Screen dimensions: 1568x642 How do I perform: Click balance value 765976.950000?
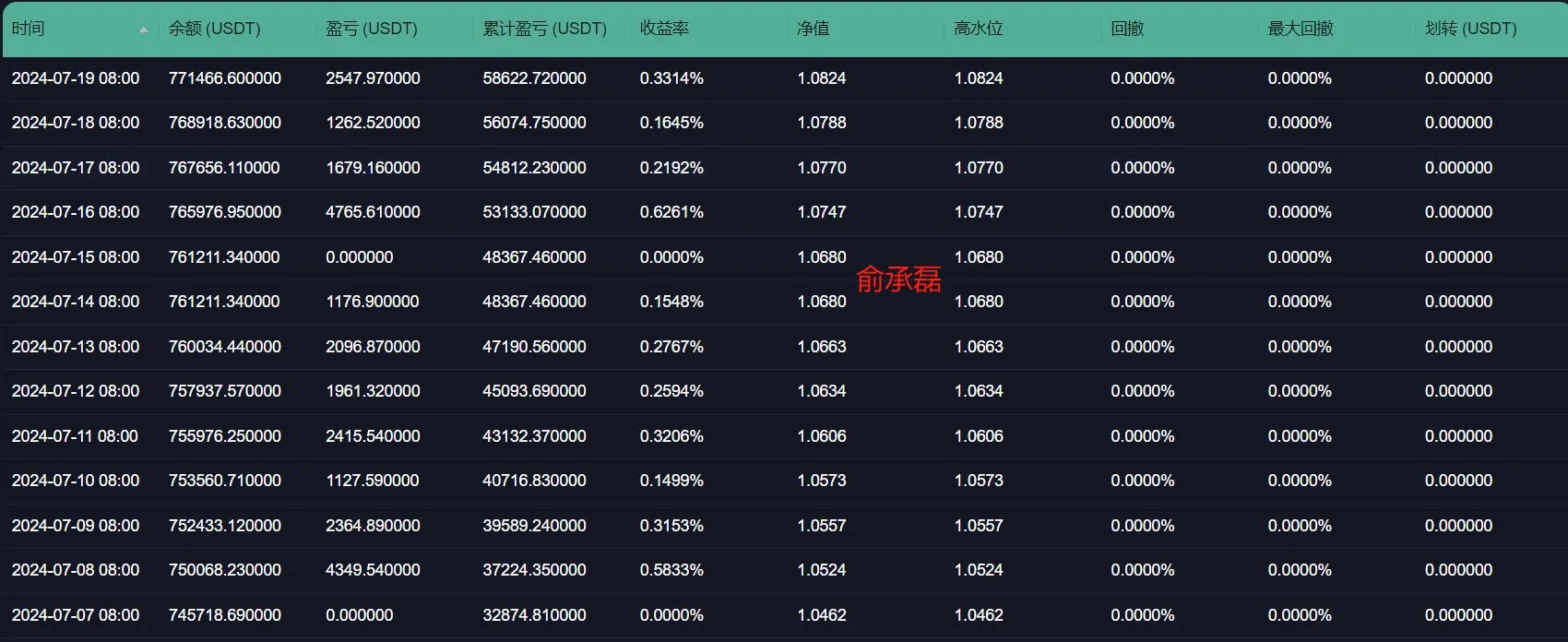(x=225, y=212)
